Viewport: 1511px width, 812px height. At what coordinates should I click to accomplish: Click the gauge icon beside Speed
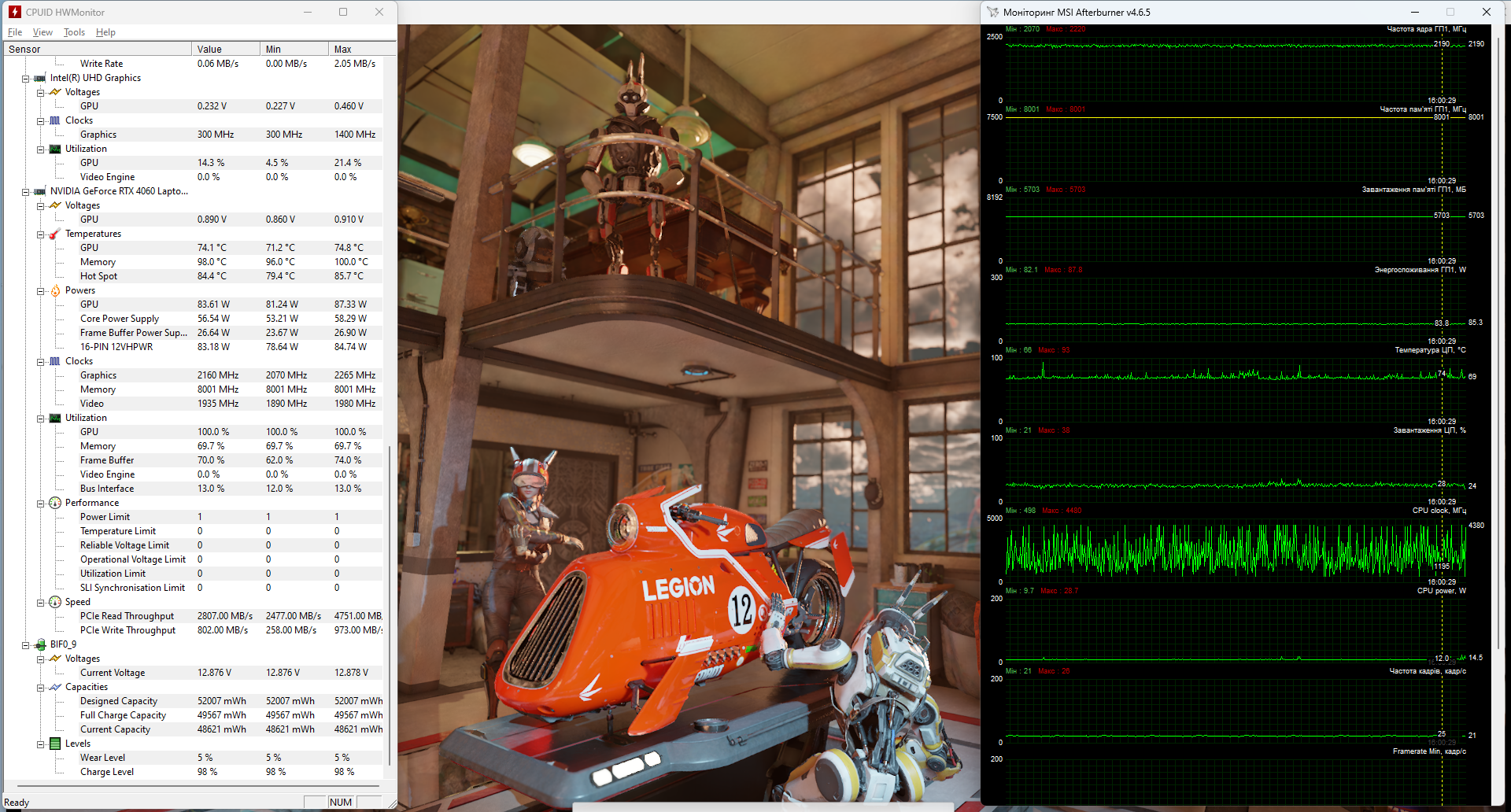click(x=55, y=602)
